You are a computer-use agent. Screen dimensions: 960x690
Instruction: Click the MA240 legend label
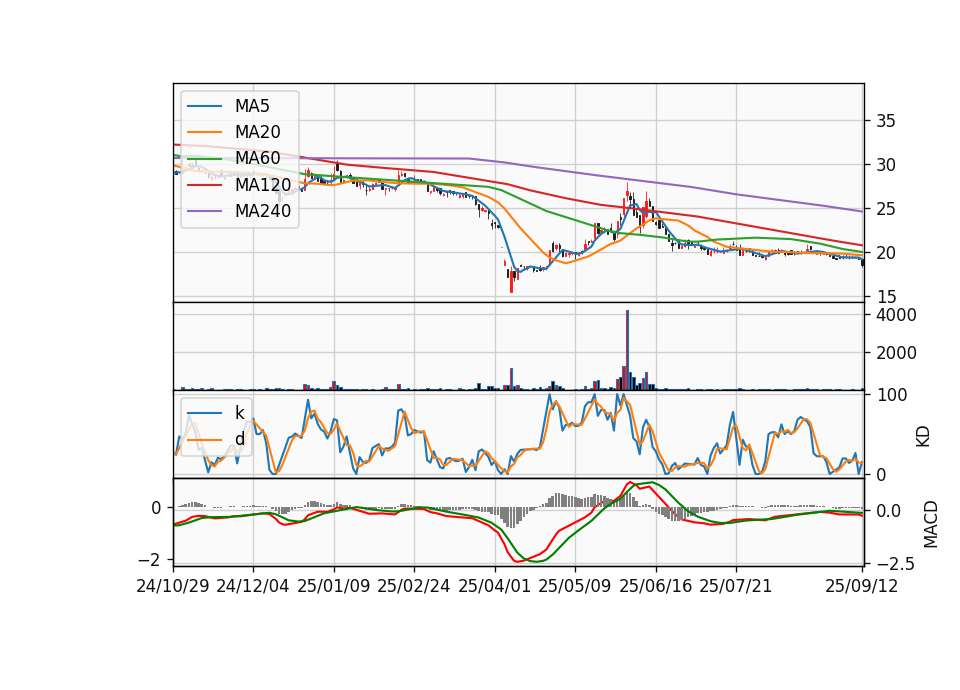263,211
